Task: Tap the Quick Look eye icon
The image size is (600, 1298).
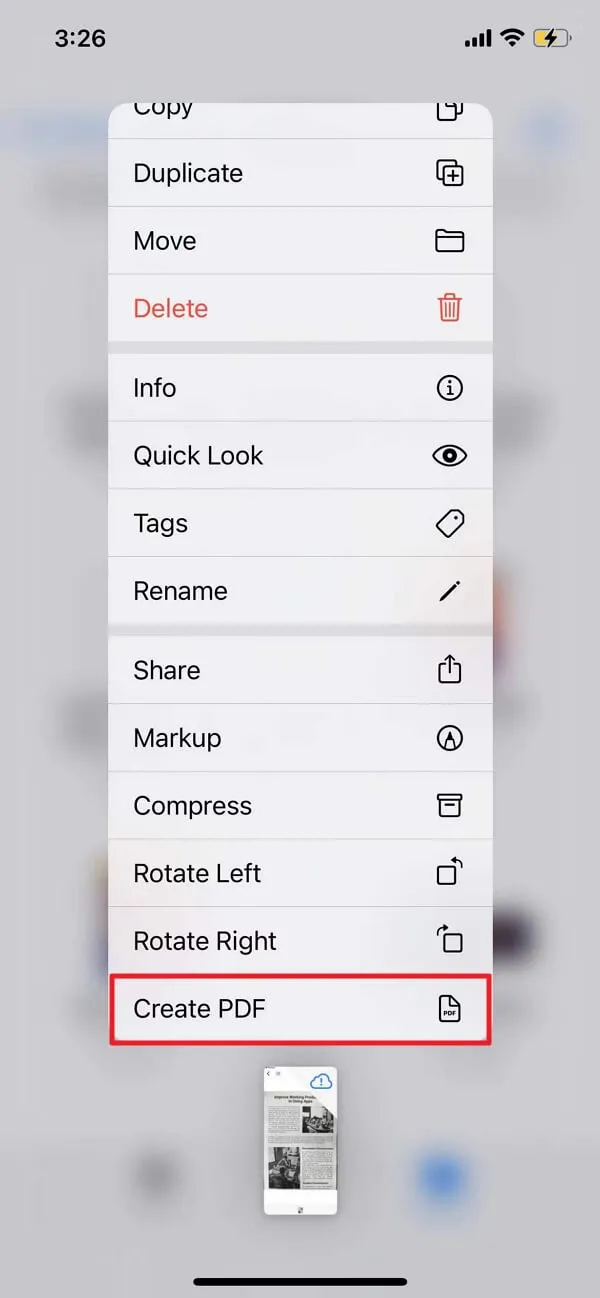Action: click(450, 456)
